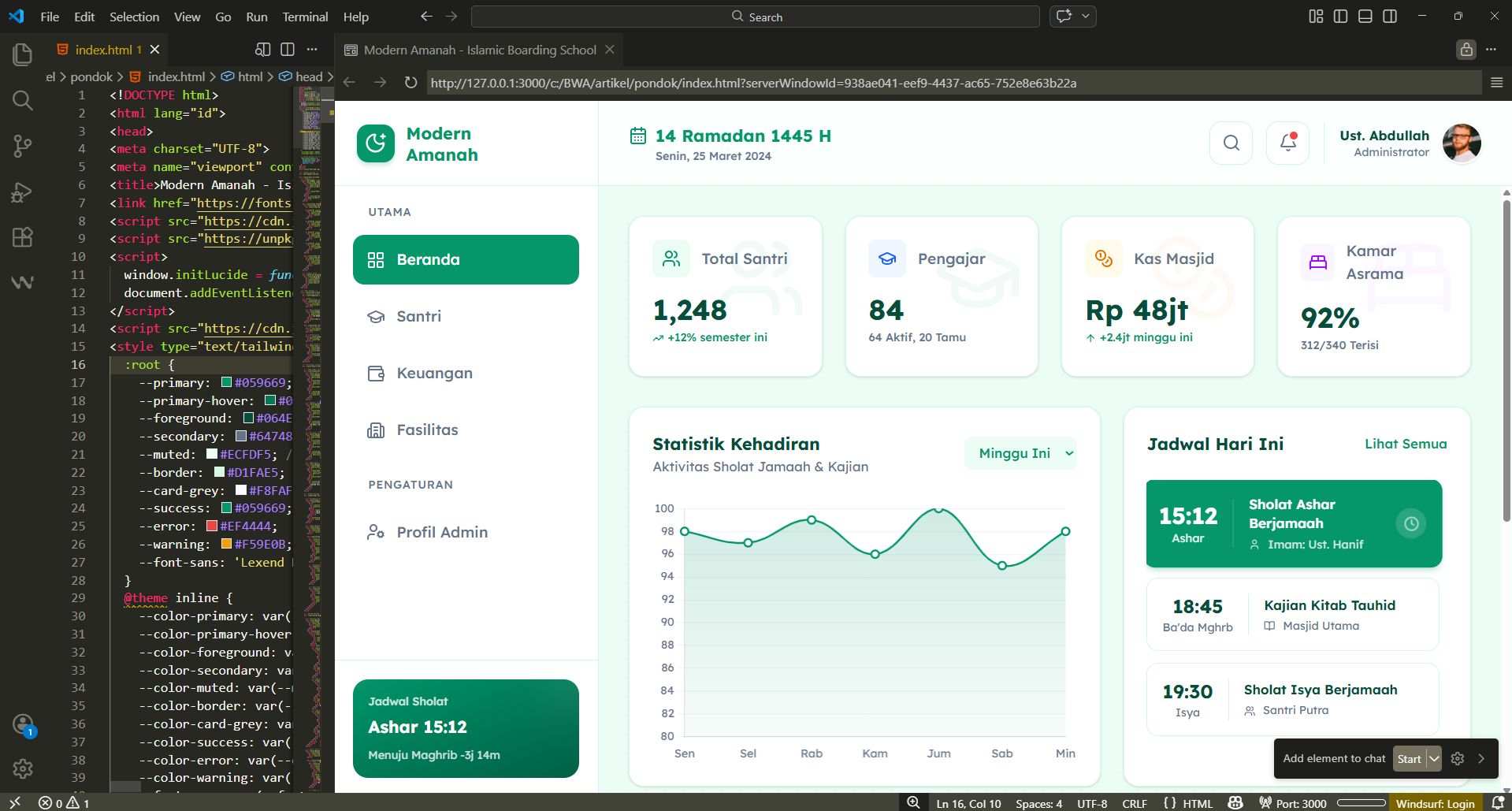This screenshot has width=1512, height=811.
Task: Switch to the index.html editor tab
Action: 103,50
